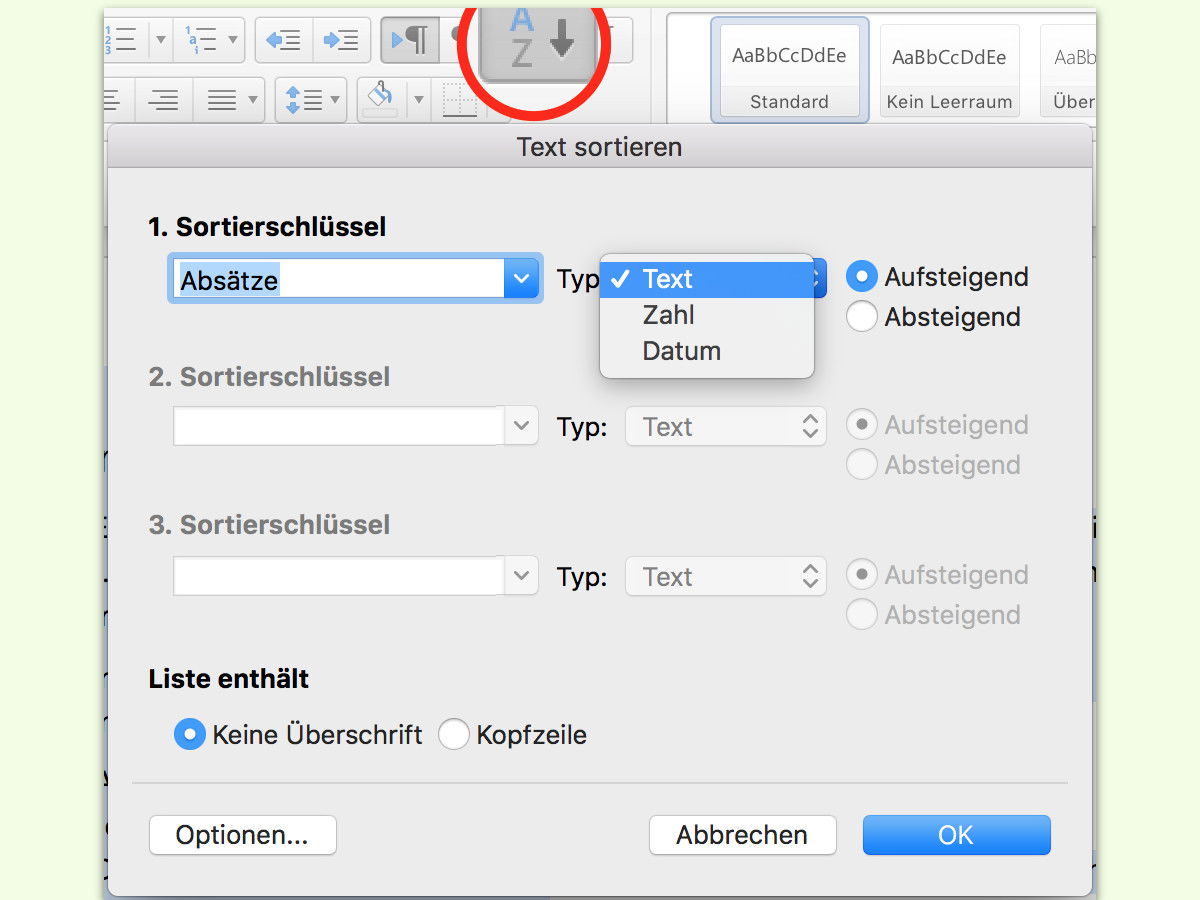Click the borders icon
The width and height of the screenshot is (1200, 900).
[x=459, y=100]
